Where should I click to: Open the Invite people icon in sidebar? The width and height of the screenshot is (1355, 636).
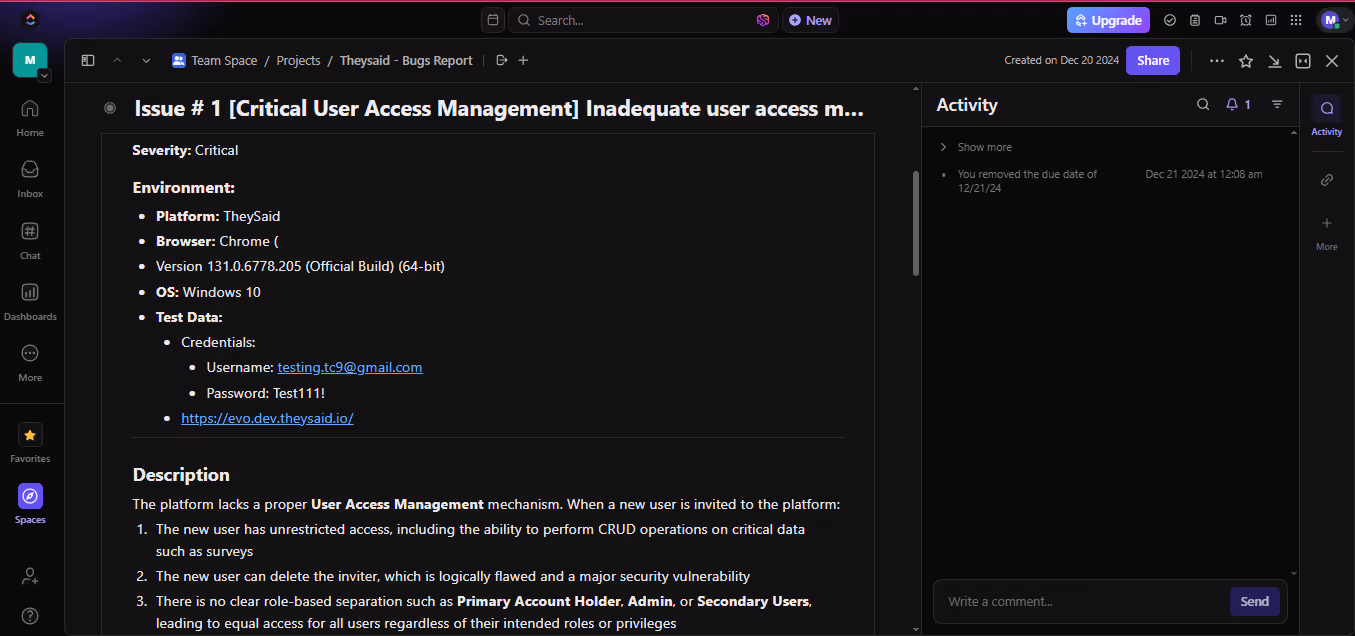[30, 576]
